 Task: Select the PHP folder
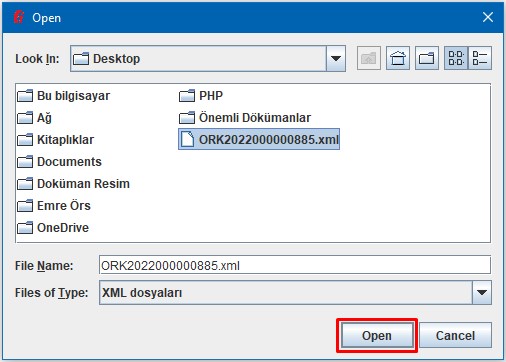point(201,96)
